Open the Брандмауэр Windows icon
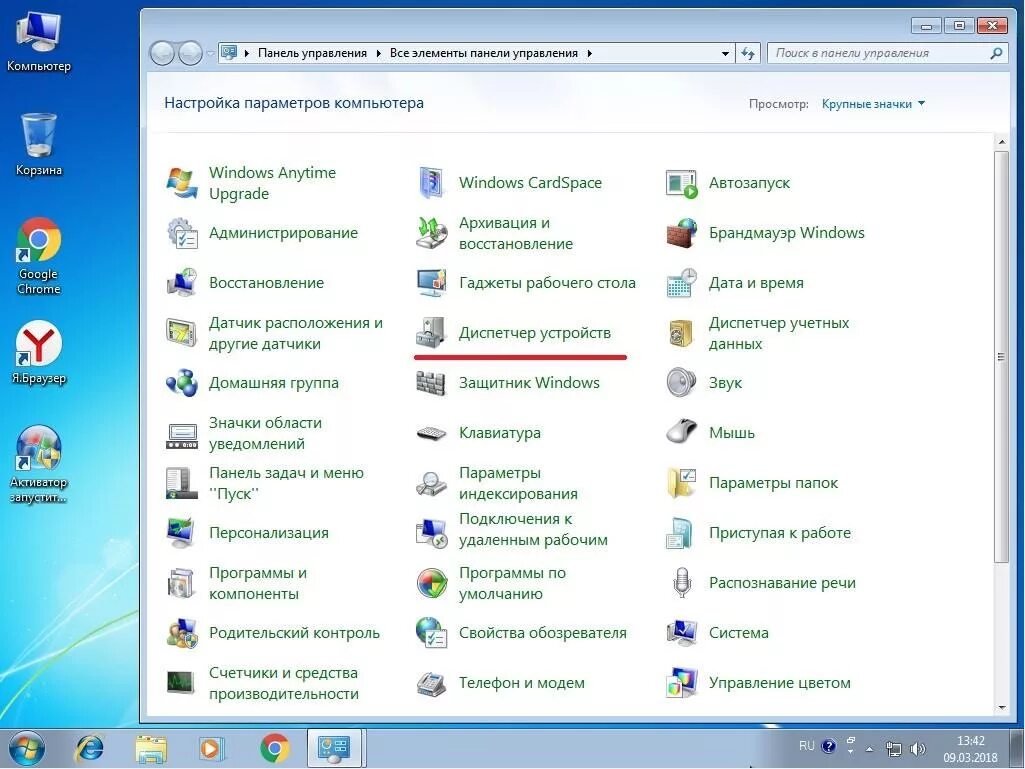The height and width of the screenshot is (769, 1025). [681, 233]
